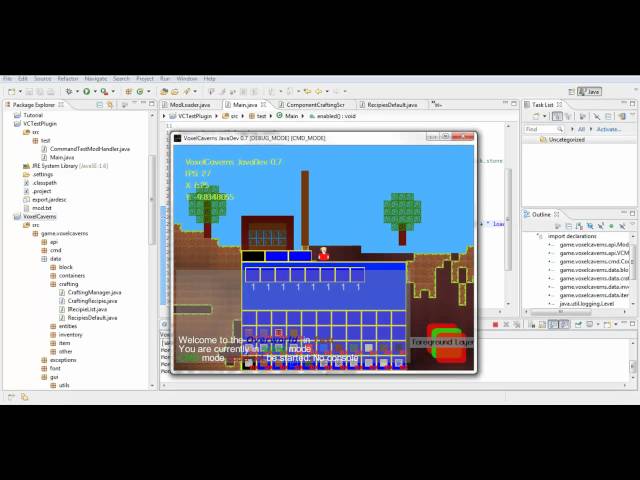Click Collapse All in Package Explorer

coord(100,105)
